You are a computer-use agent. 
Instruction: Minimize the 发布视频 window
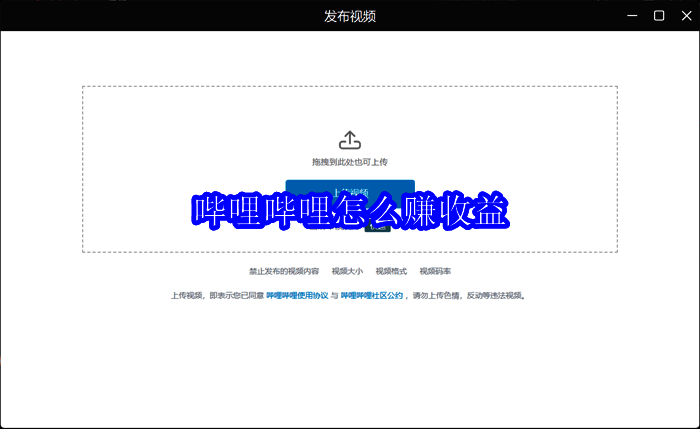[x=632, y=16]
